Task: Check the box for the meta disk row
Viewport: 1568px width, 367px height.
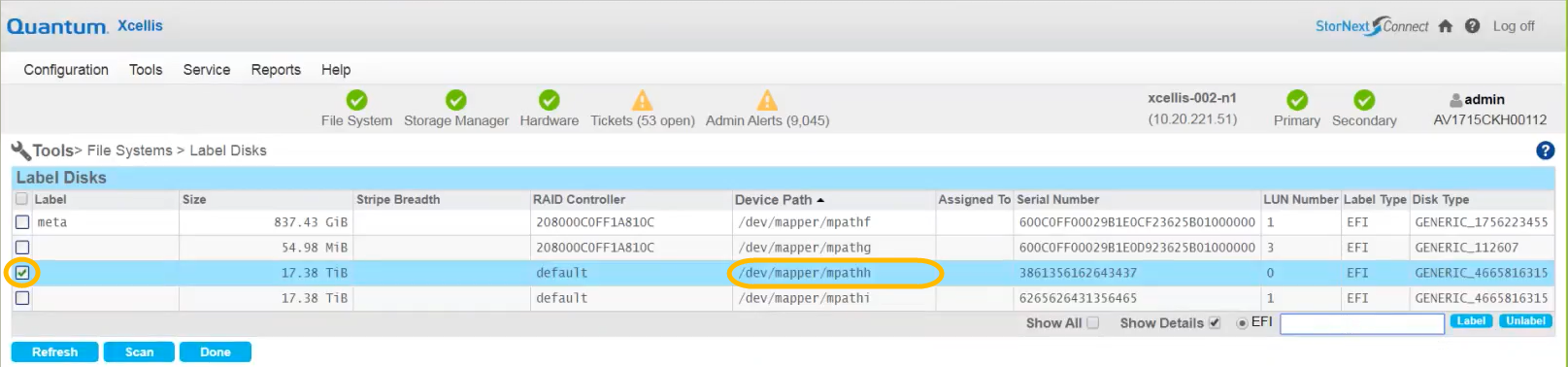Action: click(22, 222)
